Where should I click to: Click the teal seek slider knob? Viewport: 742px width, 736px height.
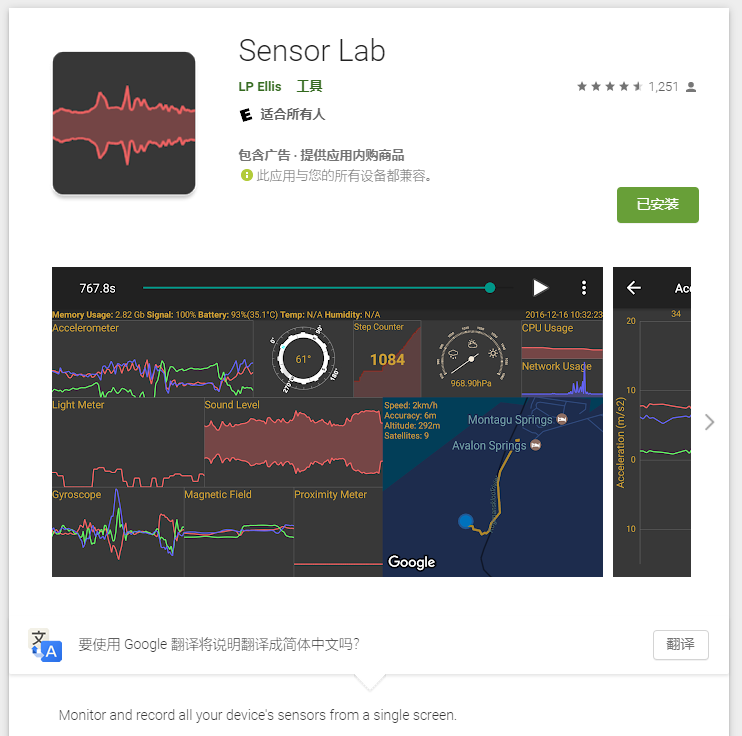490,287
